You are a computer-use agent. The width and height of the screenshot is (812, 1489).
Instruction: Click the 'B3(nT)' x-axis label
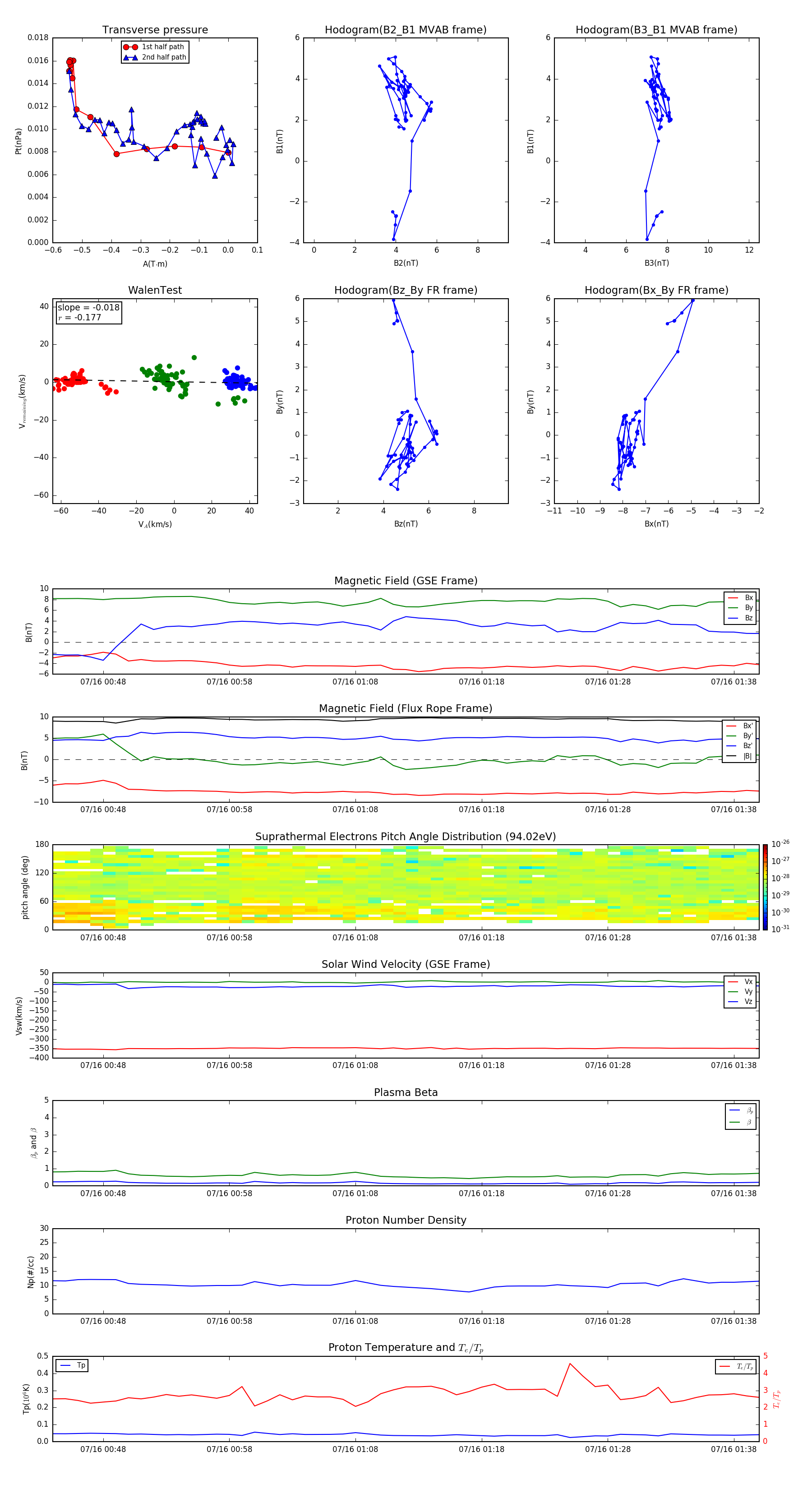coord(656,263)
